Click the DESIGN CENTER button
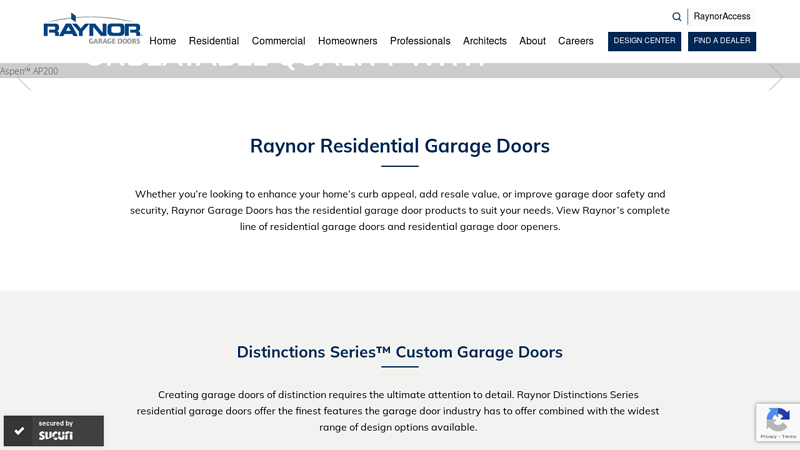The width and height of the screenshot is (800, 450). click(644, 41)
